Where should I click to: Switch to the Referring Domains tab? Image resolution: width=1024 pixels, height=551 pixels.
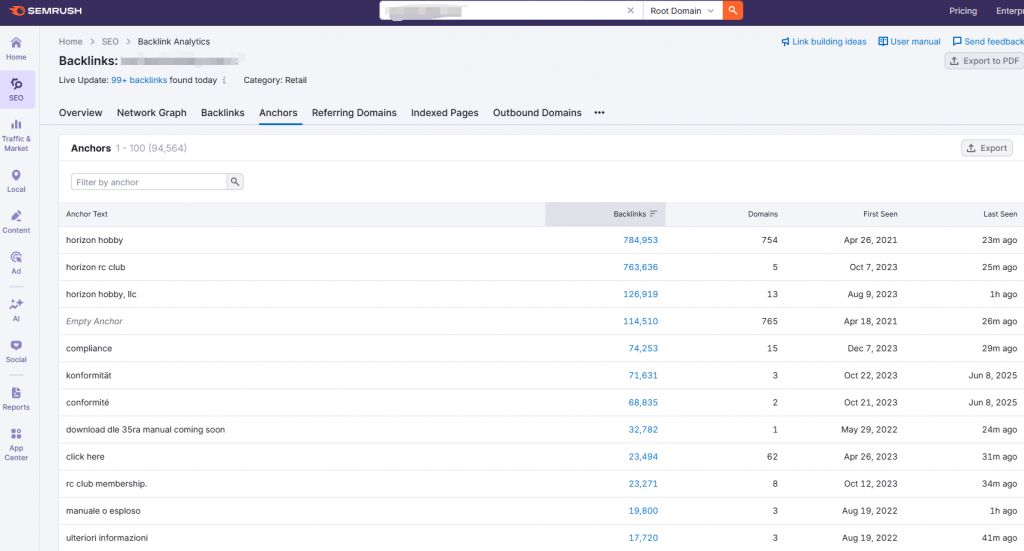354,112
